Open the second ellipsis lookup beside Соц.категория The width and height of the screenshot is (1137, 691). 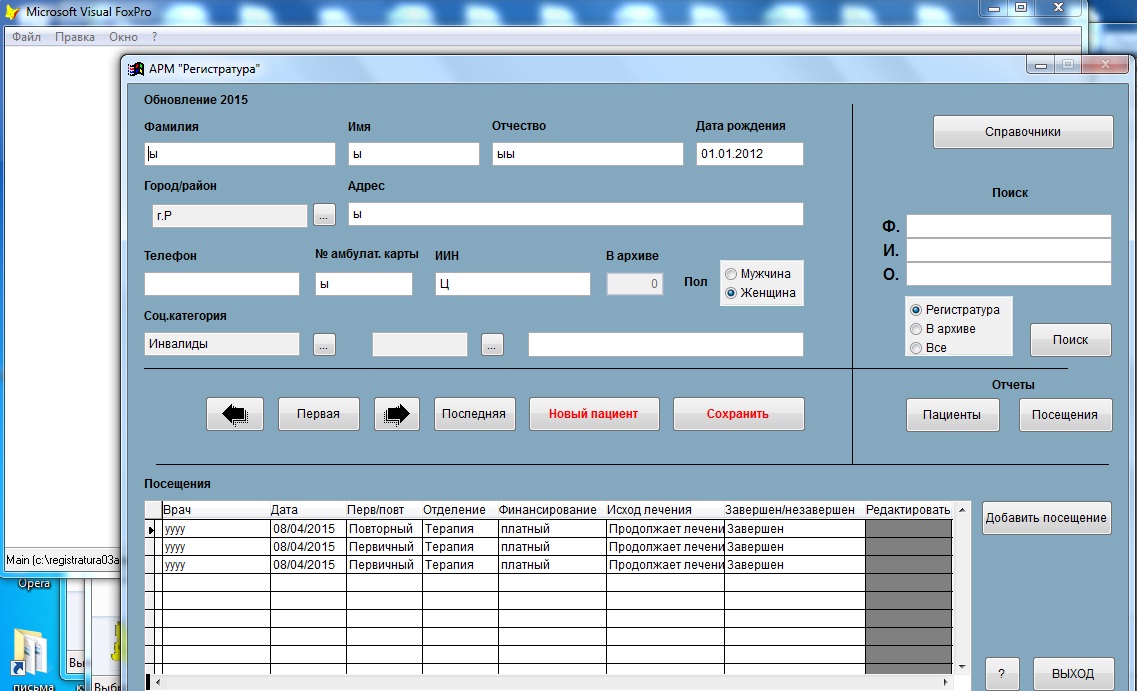point(492,344)
